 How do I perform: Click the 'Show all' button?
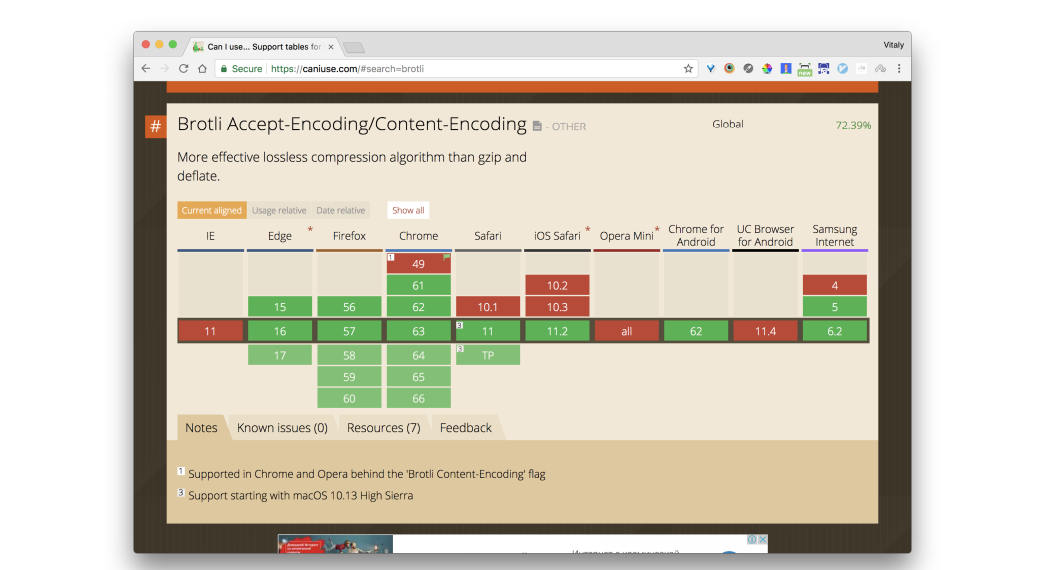pos(408,210)
